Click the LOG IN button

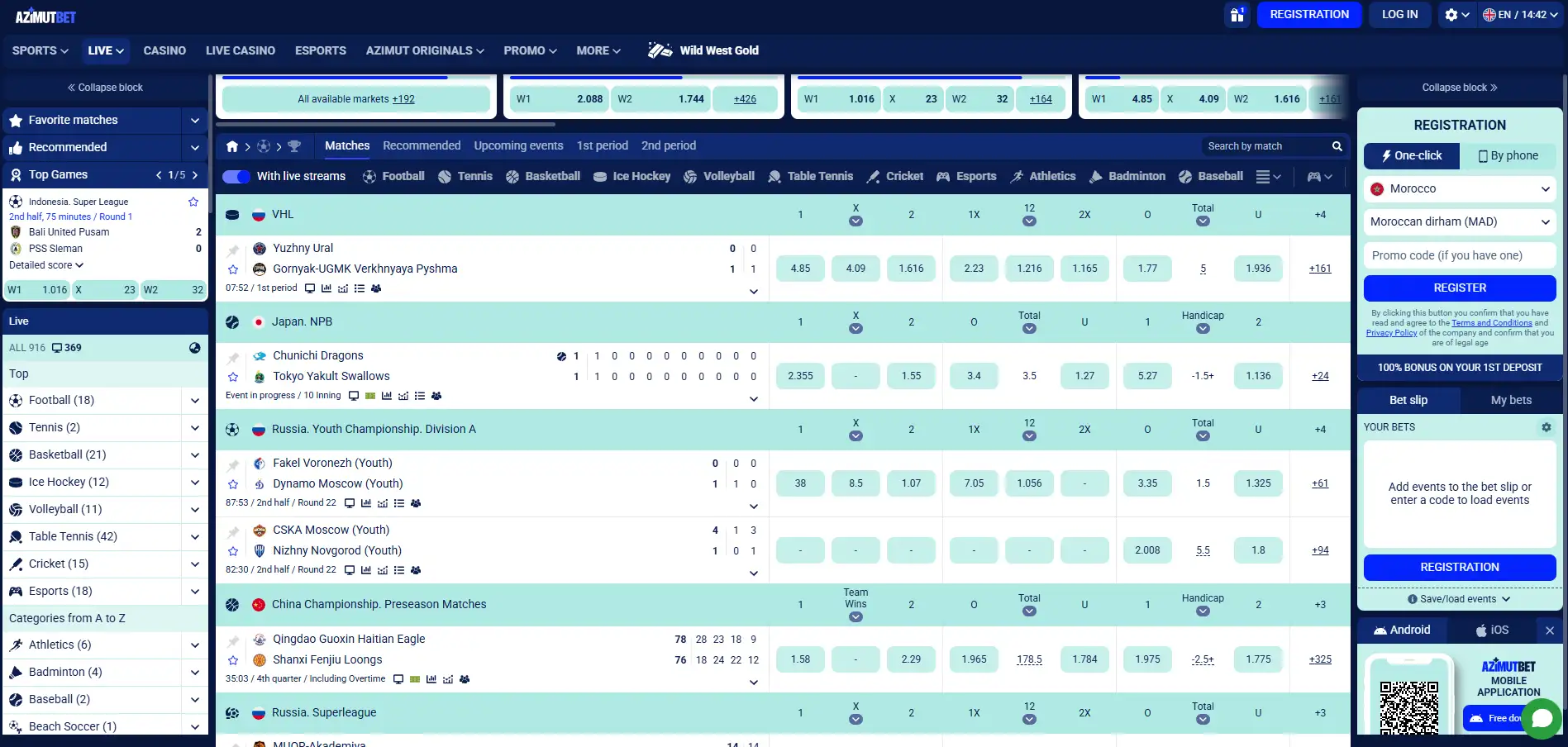[x=1399, y=15]
